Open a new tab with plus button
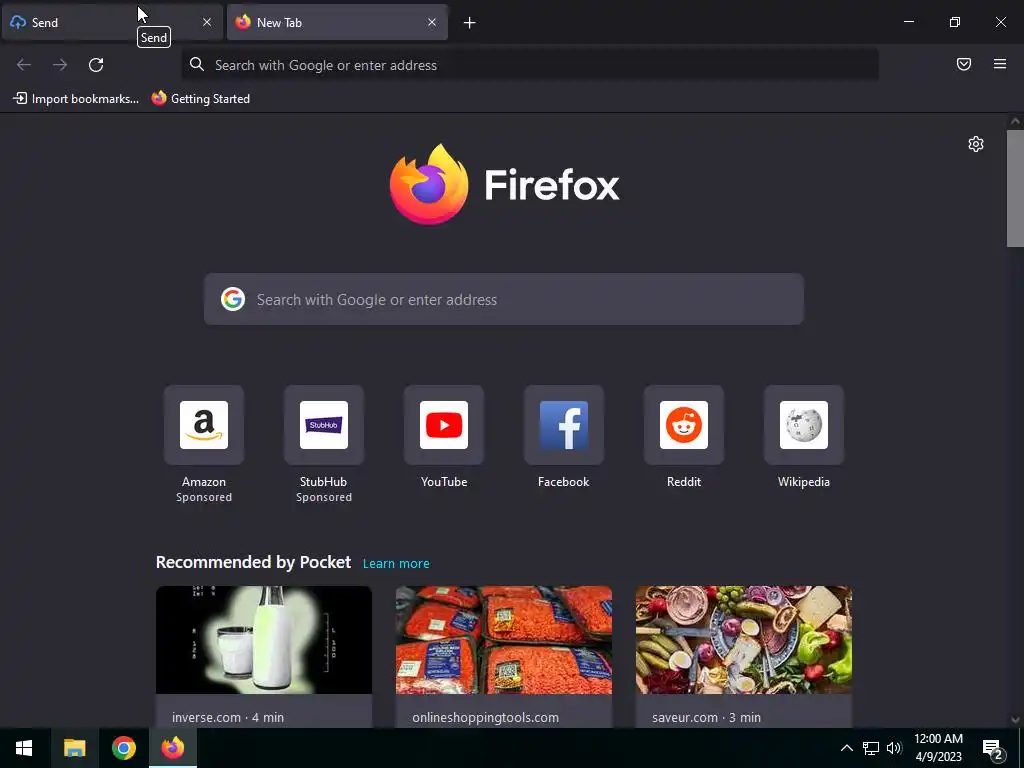The image size is (1024, 768). click(470, 23)
